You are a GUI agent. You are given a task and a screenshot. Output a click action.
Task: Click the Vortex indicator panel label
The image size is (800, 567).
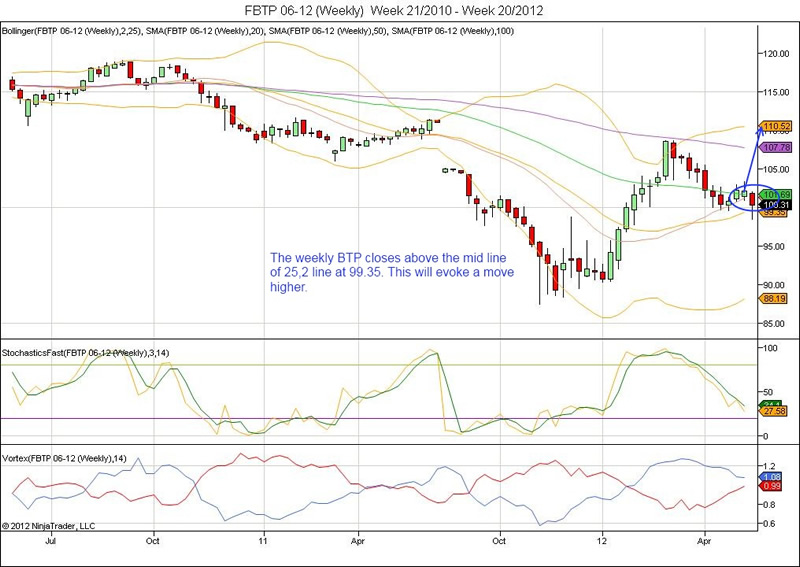tap(62, 457)
